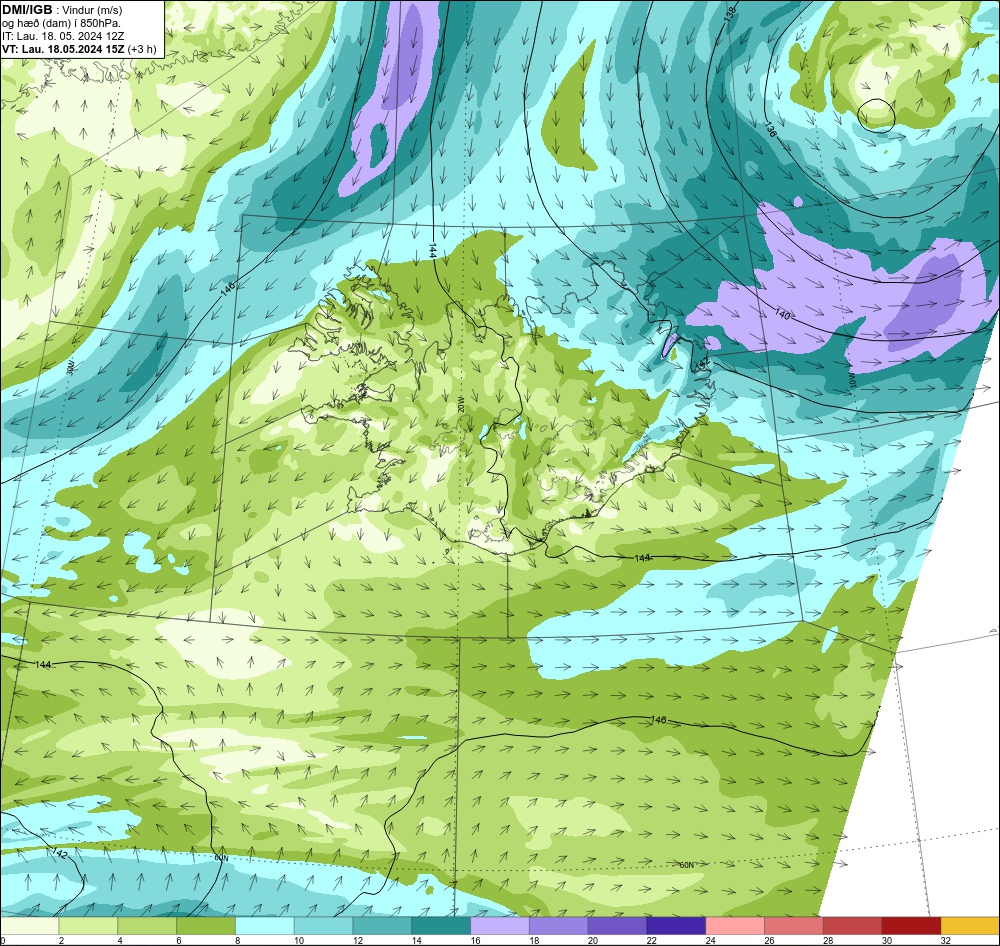Click the legend tick label '16'
This screenshot has height=946, width=1000.
click(476, 940)
